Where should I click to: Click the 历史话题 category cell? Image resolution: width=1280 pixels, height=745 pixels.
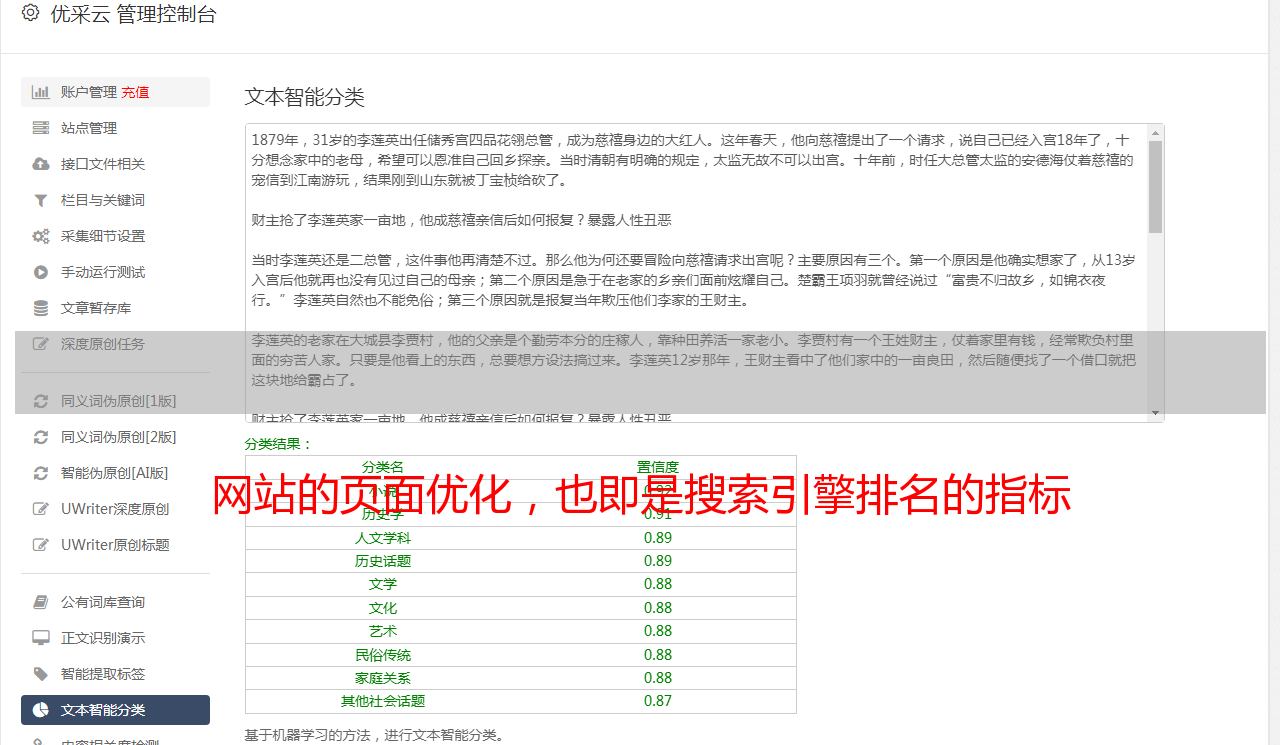click(x=383, y=561)
